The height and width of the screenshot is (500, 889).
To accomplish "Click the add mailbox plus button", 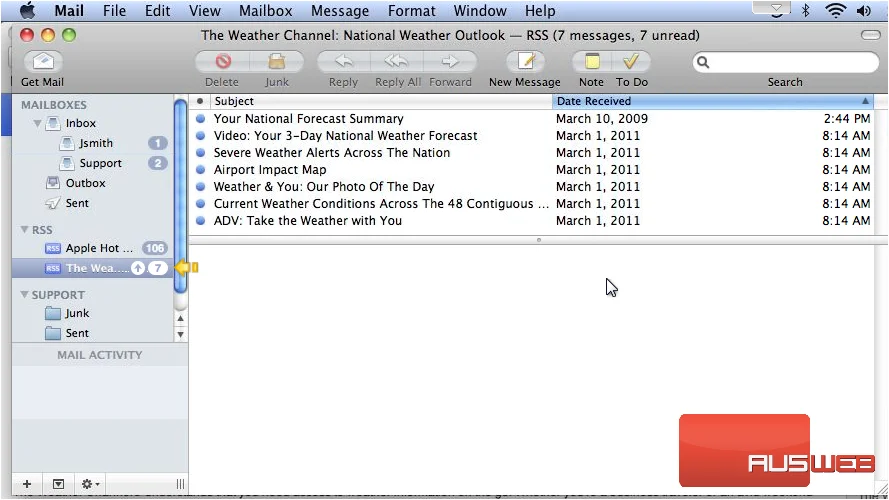I will coord(27,484).
